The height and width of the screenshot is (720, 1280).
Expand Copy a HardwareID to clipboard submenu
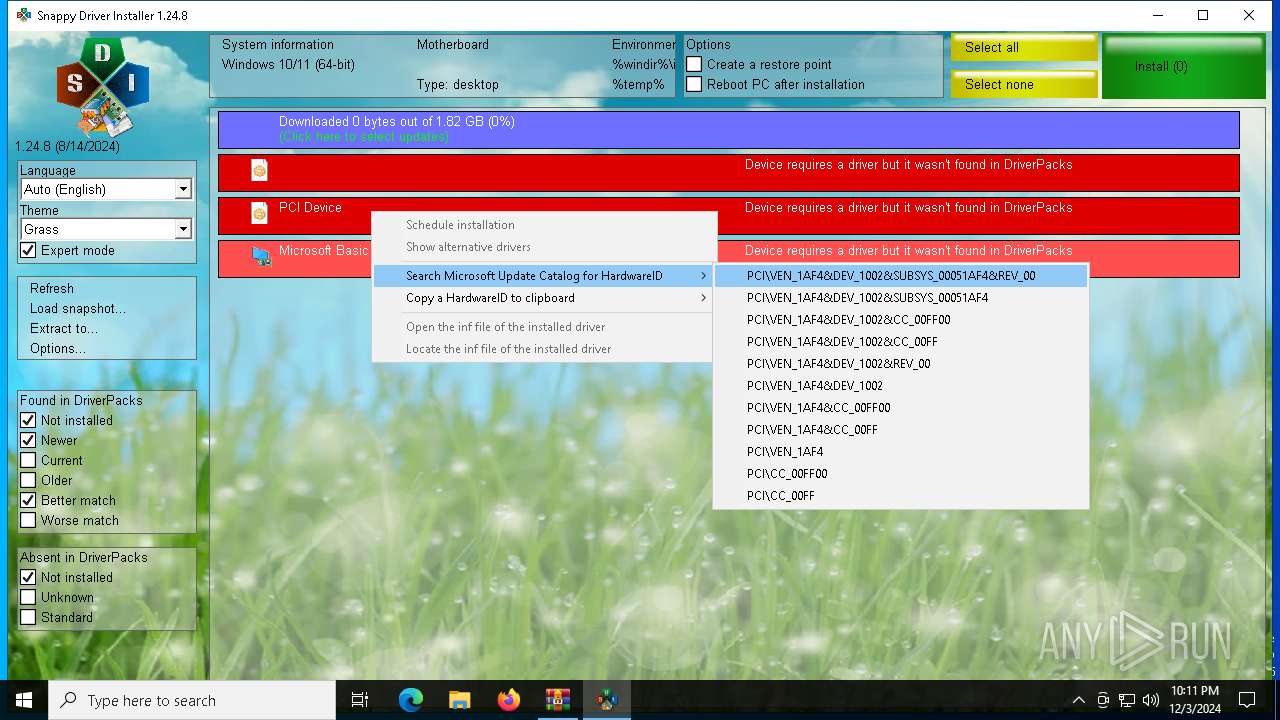click(x=543, y=298)
